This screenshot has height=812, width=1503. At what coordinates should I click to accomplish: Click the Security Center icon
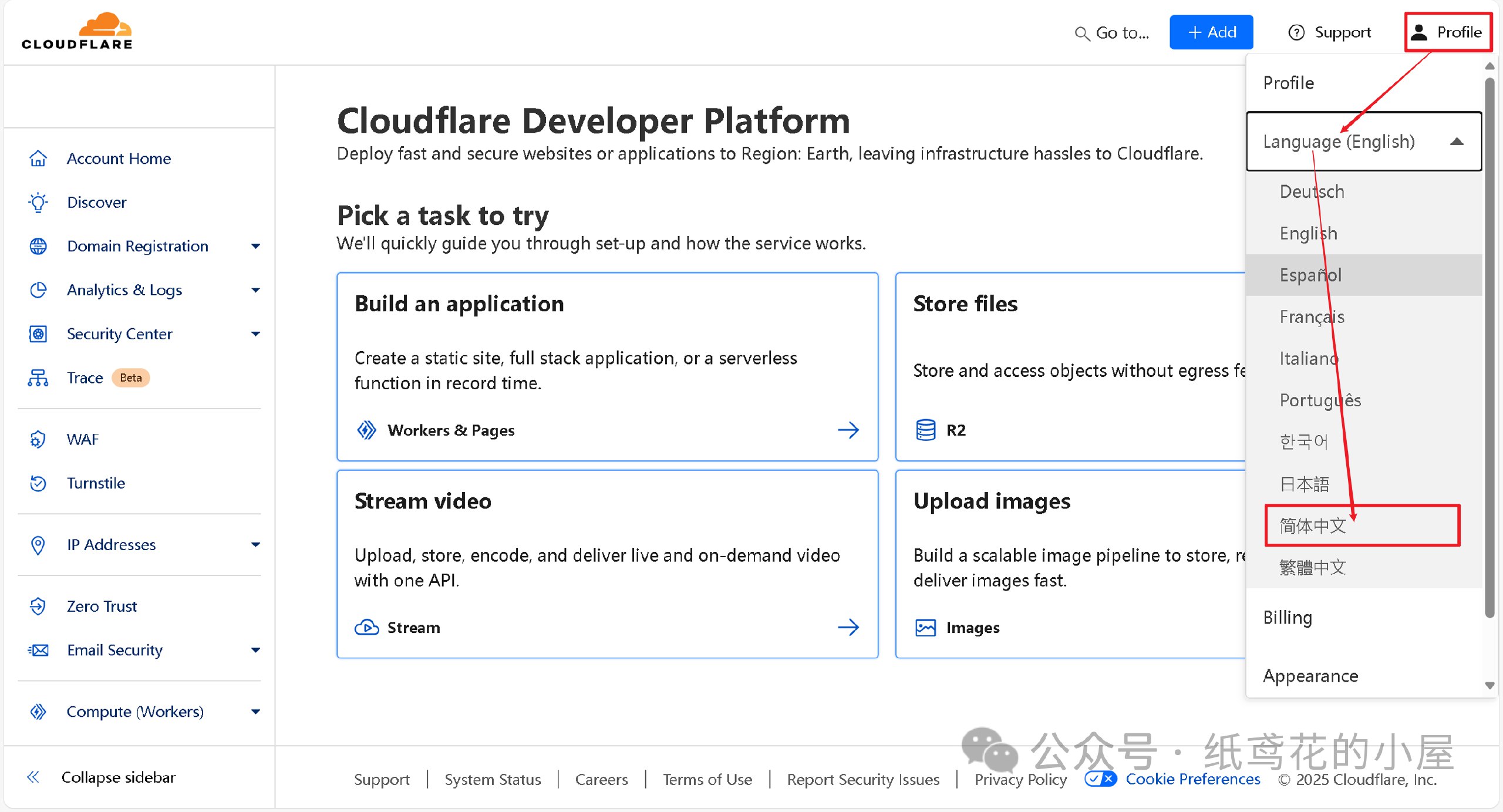pos(38,334)
